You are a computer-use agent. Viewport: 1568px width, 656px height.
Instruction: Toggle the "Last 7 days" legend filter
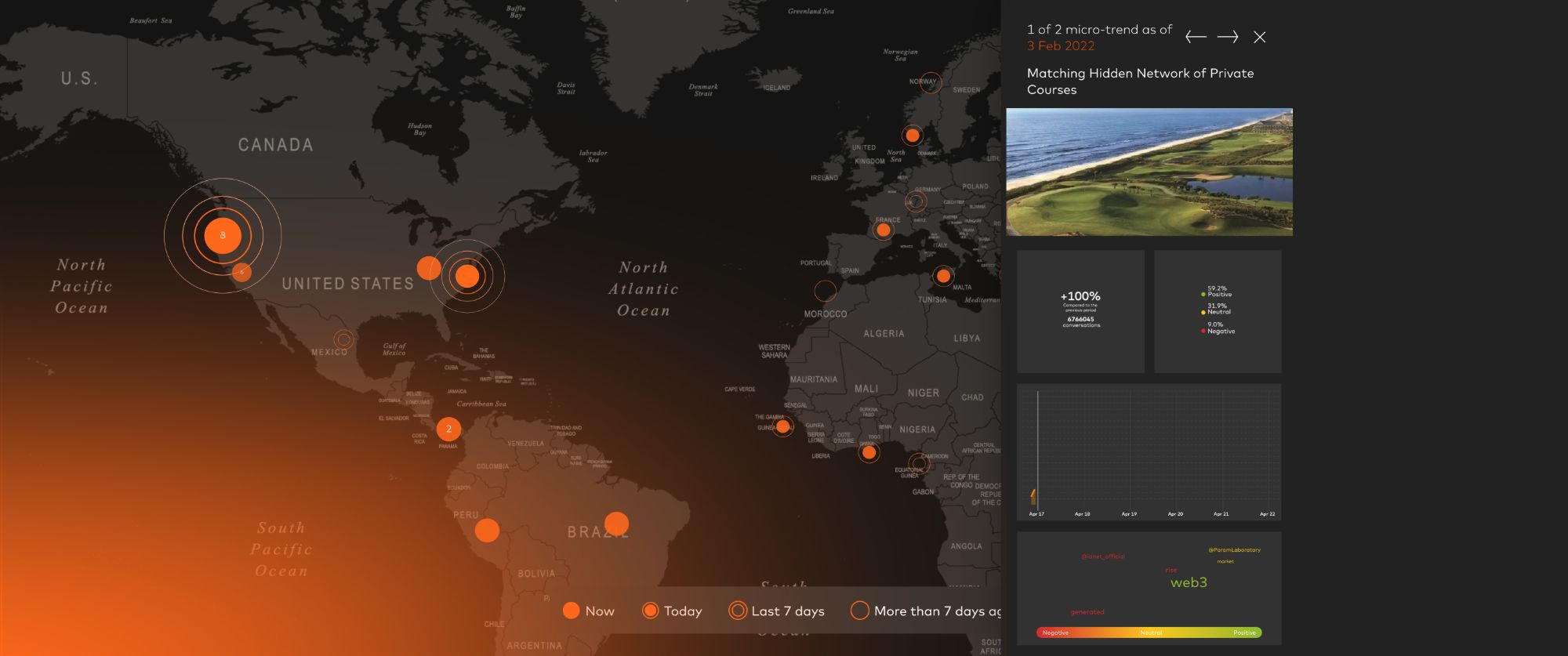click(777, 611)
